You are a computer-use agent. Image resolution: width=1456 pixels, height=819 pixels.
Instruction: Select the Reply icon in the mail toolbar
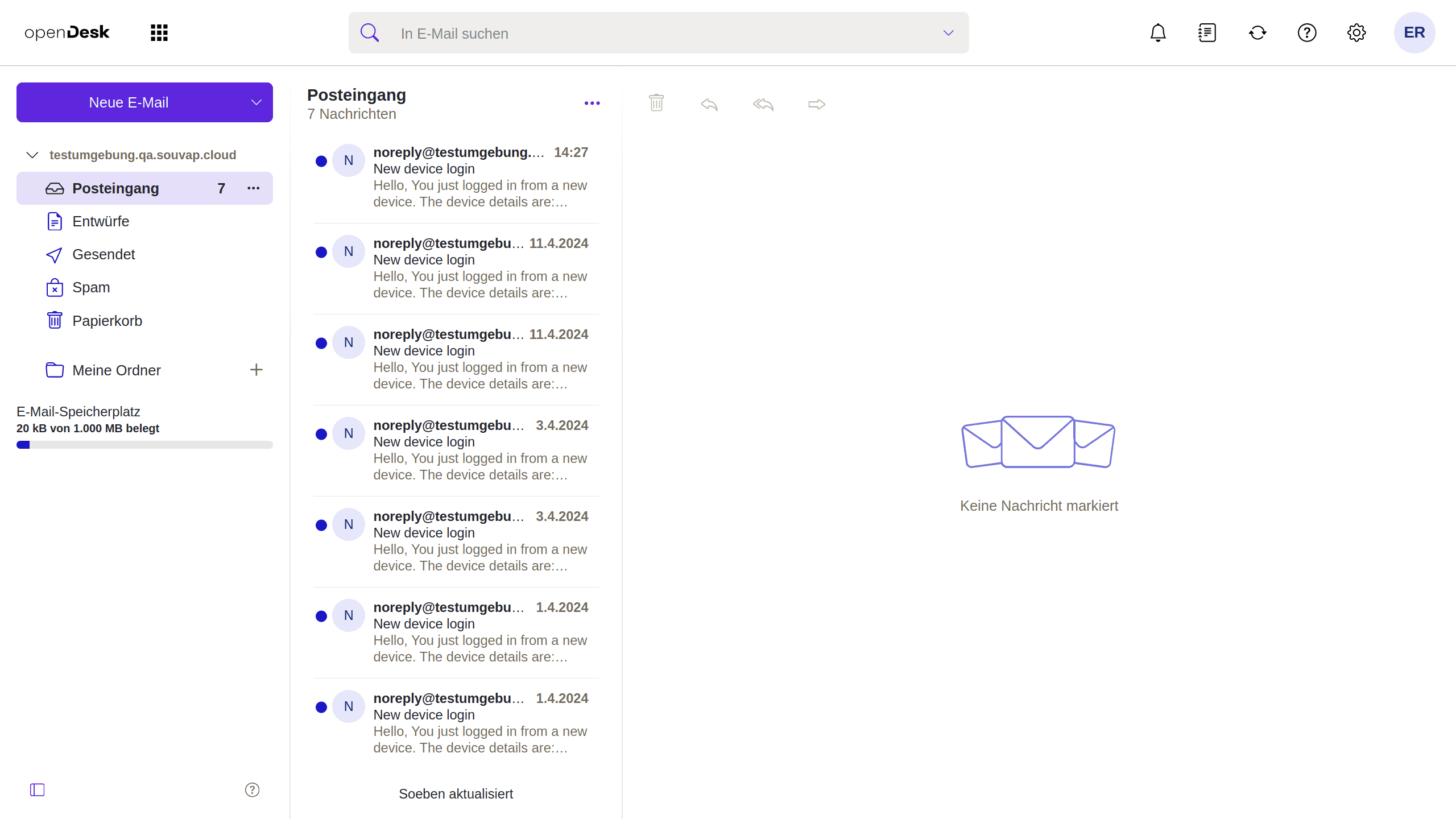pyautogui.click(x=709, y=104)
